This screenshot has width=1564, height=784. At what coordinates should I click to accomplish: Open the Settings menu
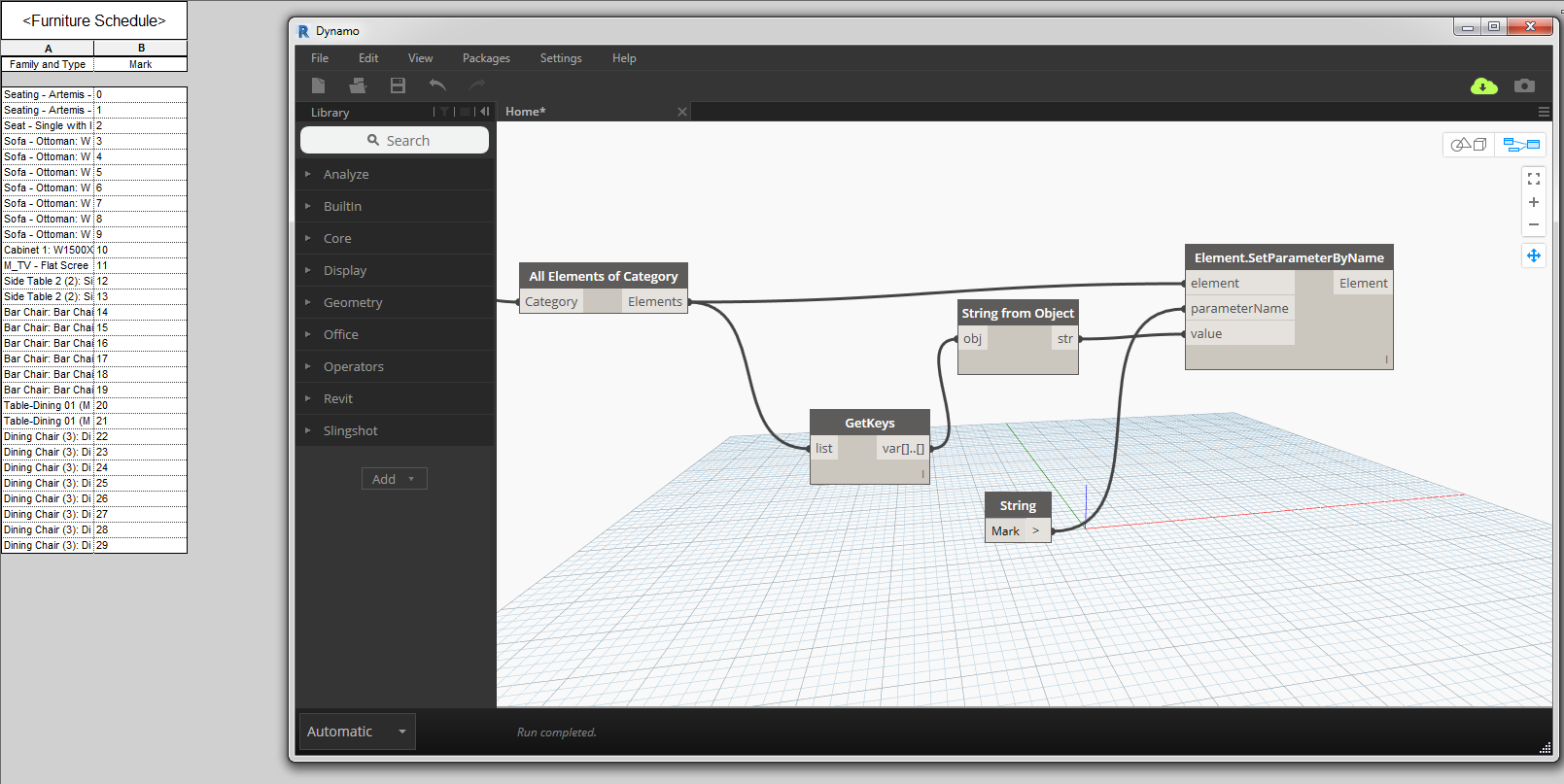(561, 58)
